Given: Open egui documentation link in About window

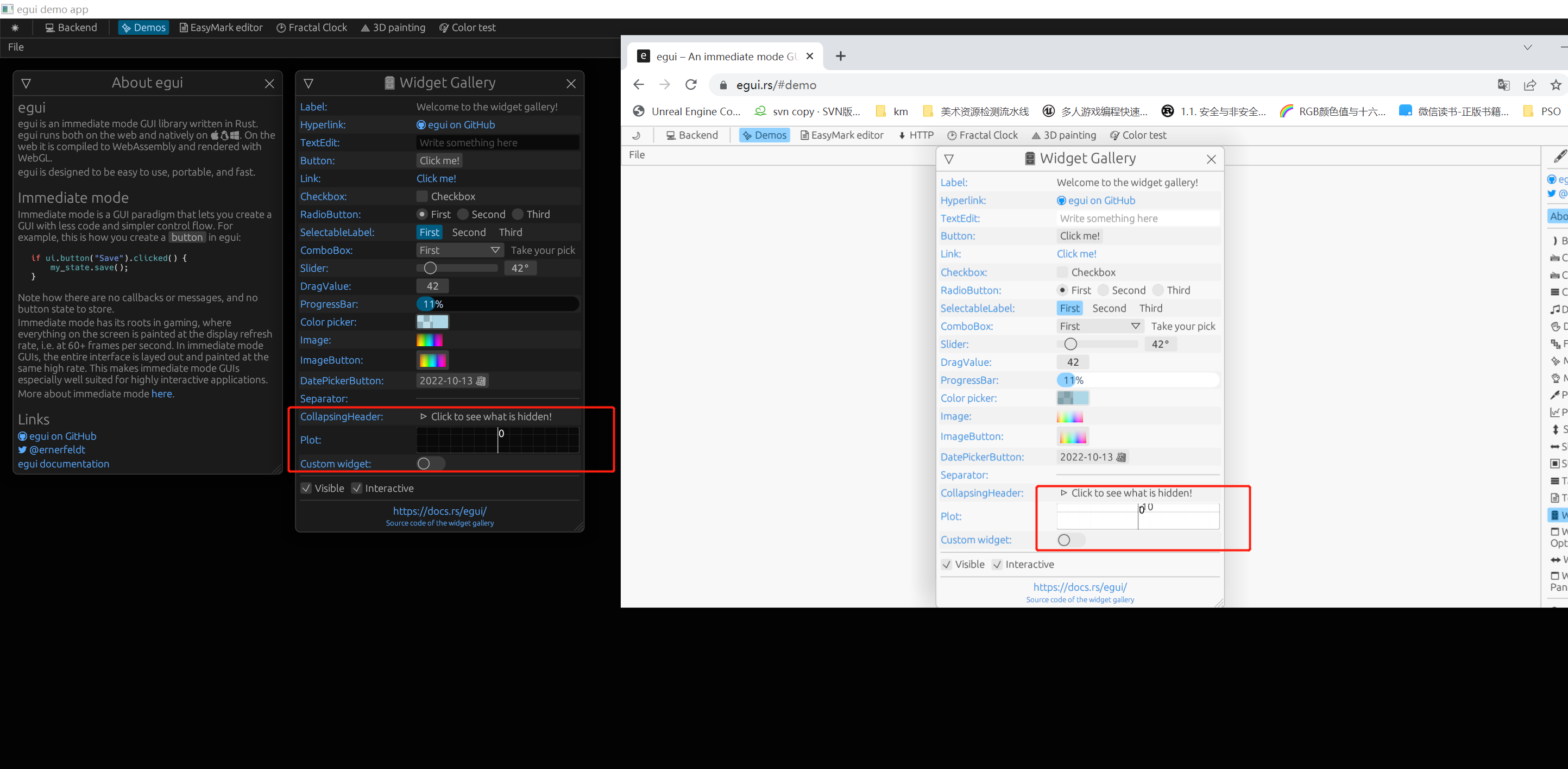Looking at the screenshot, I should [x=64, y=464].
